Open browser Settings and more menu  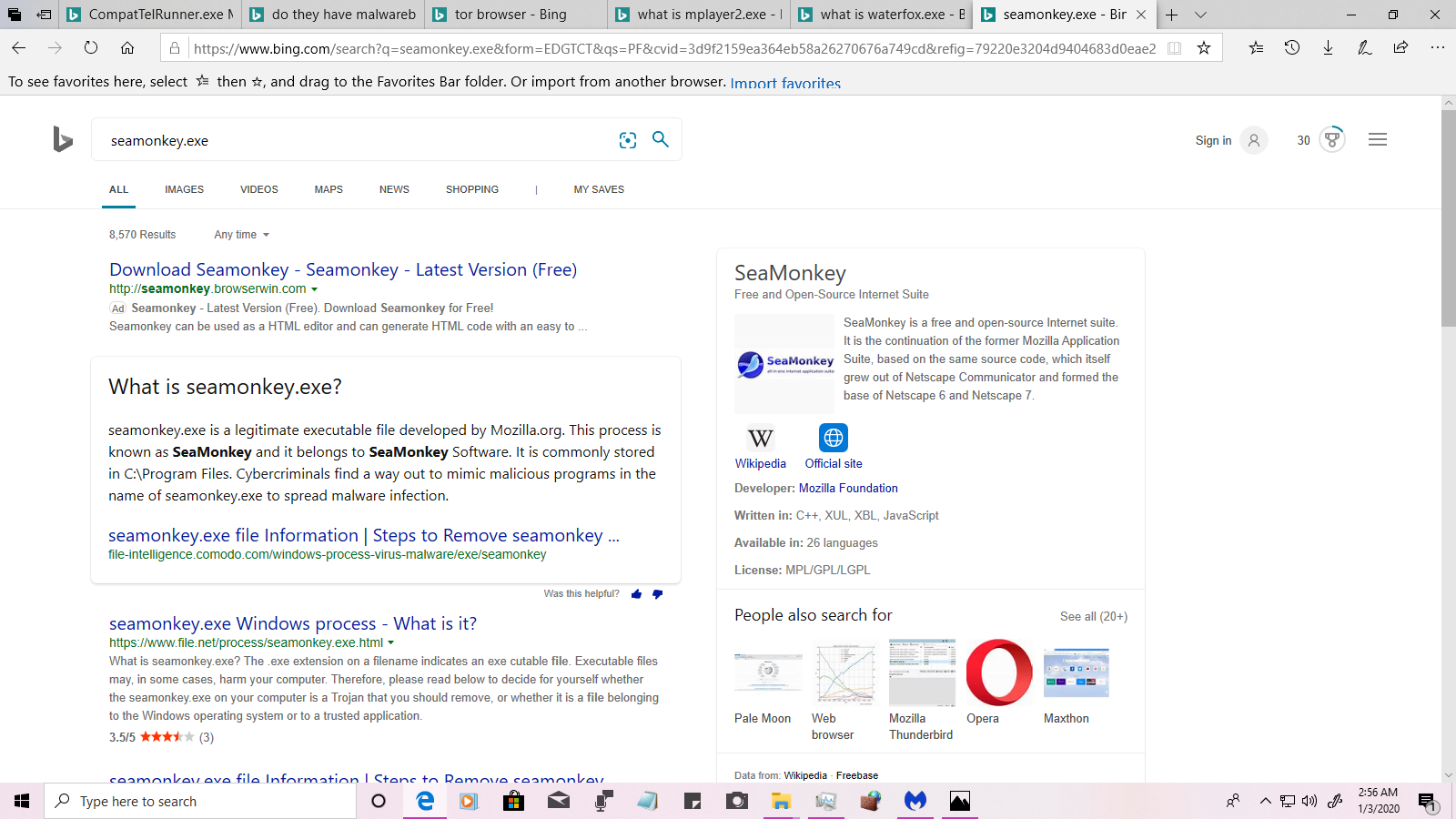coord(1438,48)
